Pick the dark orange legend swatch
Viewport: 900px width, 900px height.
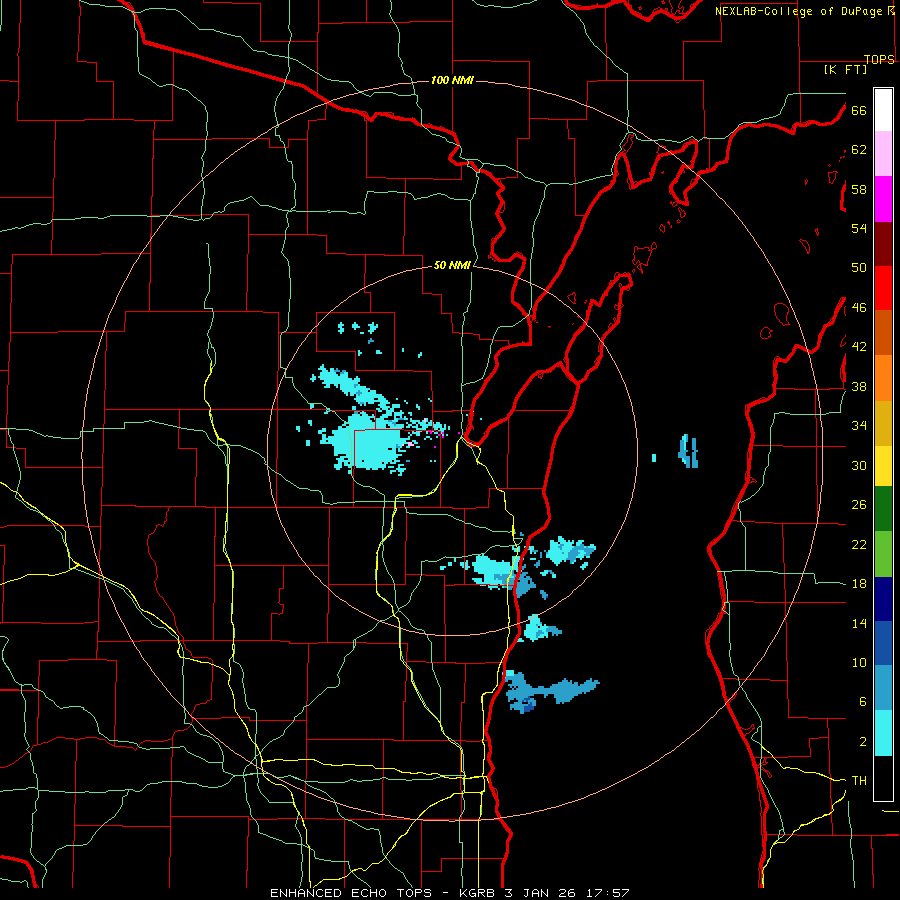(883, 332)
